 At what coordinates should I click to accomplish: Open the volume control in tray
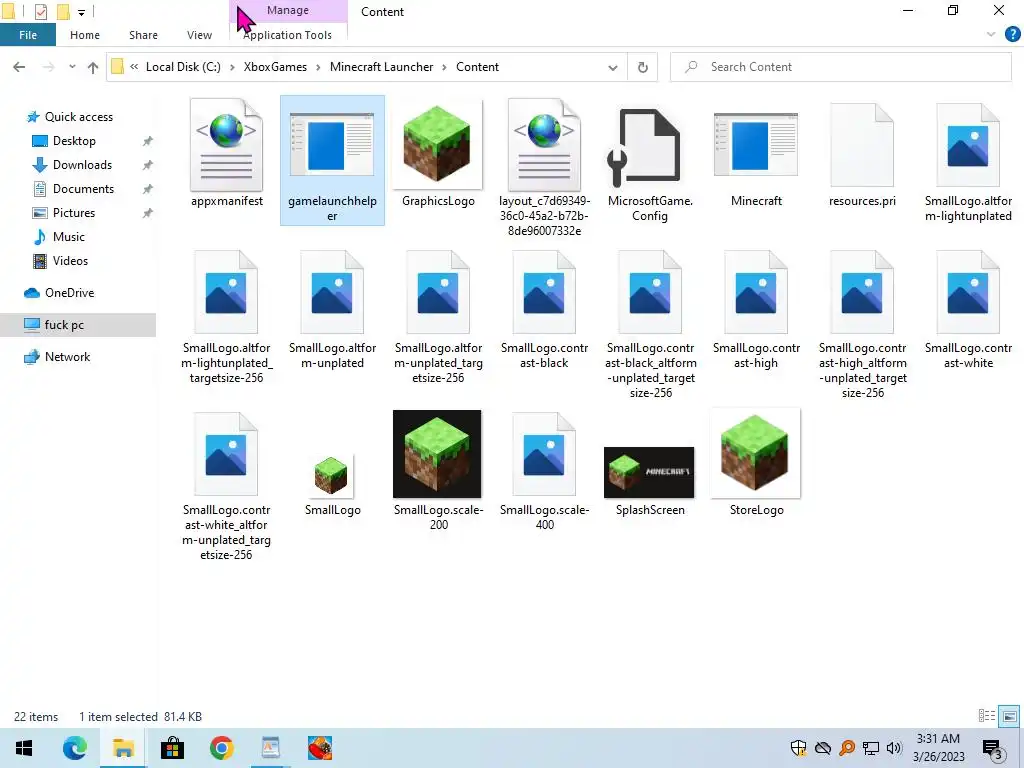[895, 748]
